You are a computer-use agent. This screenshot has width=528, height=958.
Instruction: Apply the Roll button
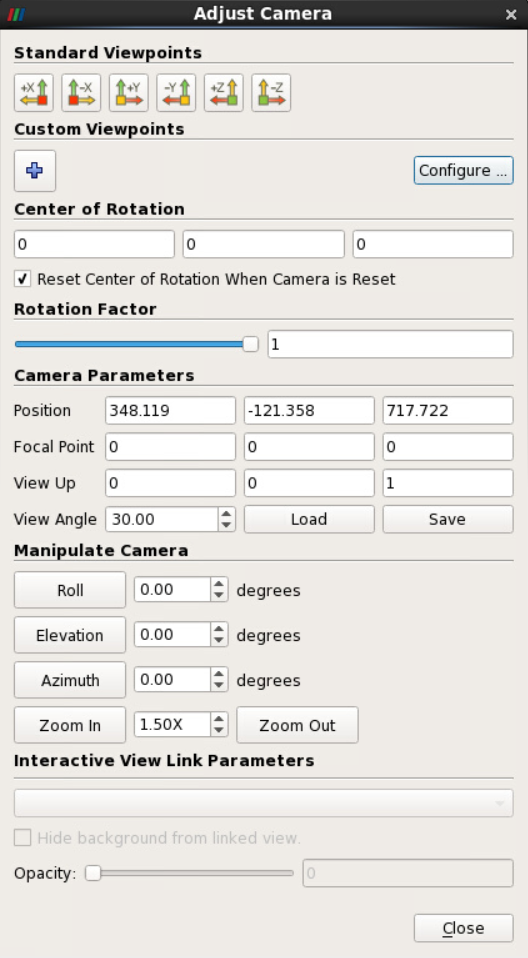coord(70,590)
